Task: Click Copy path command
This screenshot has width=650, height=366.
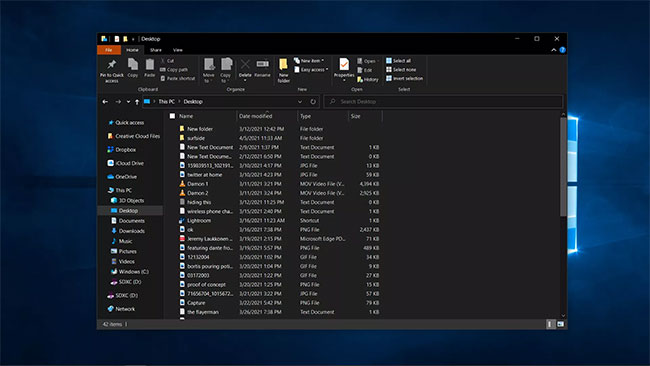Action: tap(174, 70)
